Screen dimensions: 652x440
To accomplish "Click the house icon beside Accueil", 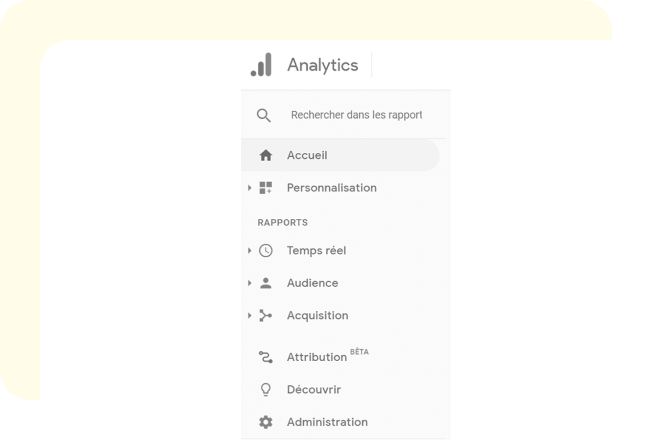I will tap(265, 155).
